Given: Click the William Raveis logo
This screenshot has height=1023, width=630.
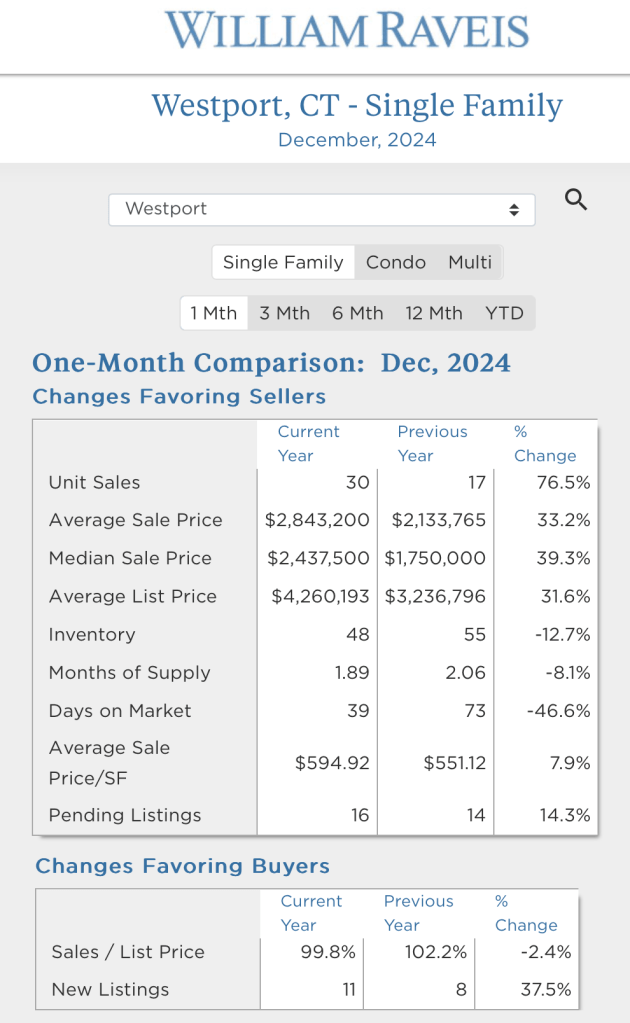Looking at the screenshot, I should coord(347,31).
